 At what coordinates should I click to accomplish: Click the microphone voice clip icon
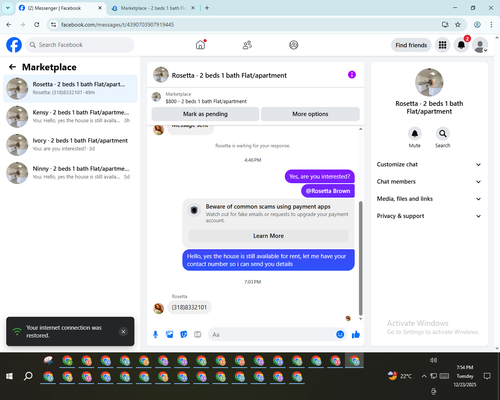(155, 334)
